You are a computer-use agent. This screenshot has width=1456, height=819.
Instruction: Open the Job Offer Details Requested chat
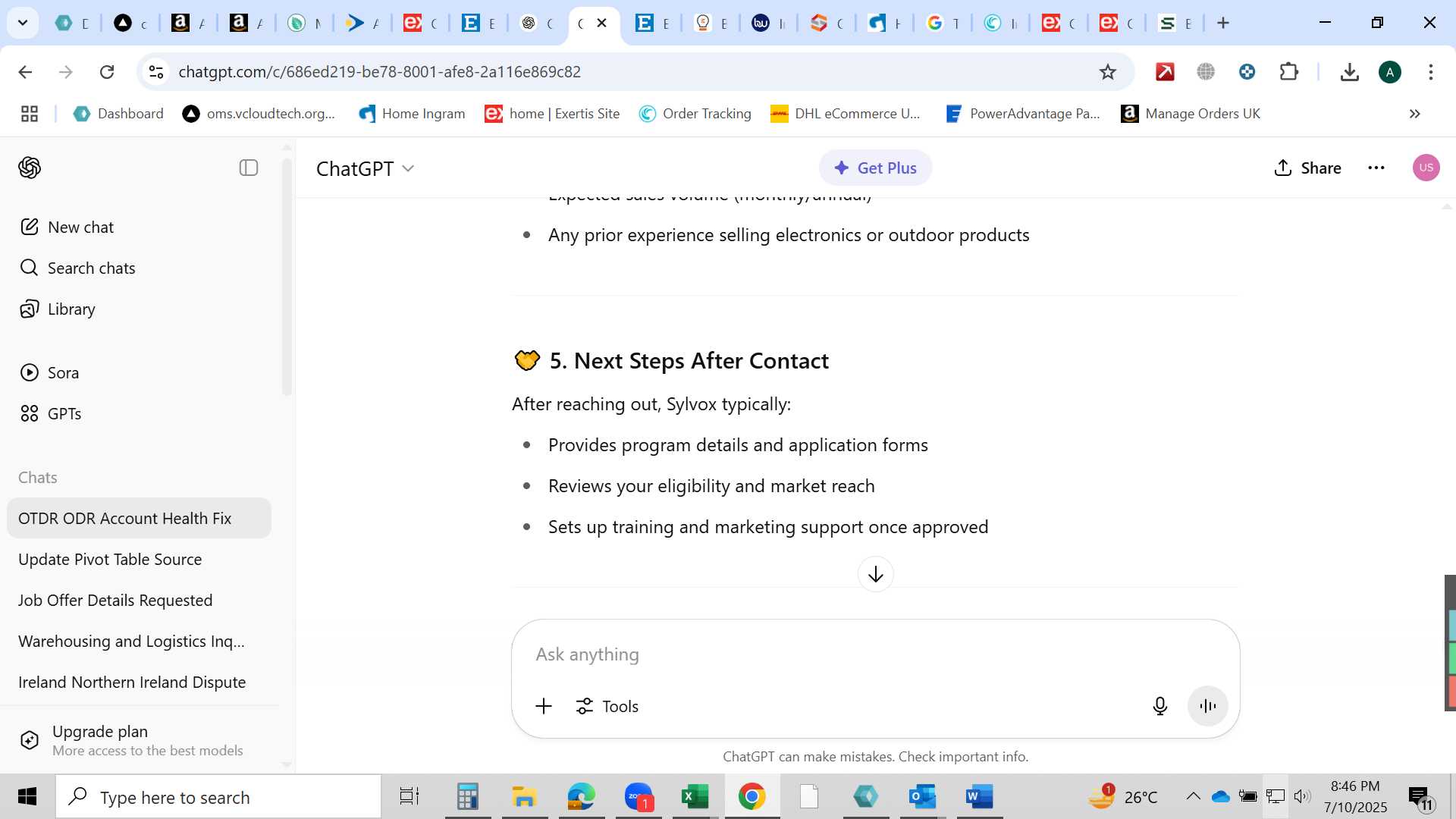(139, 600)
